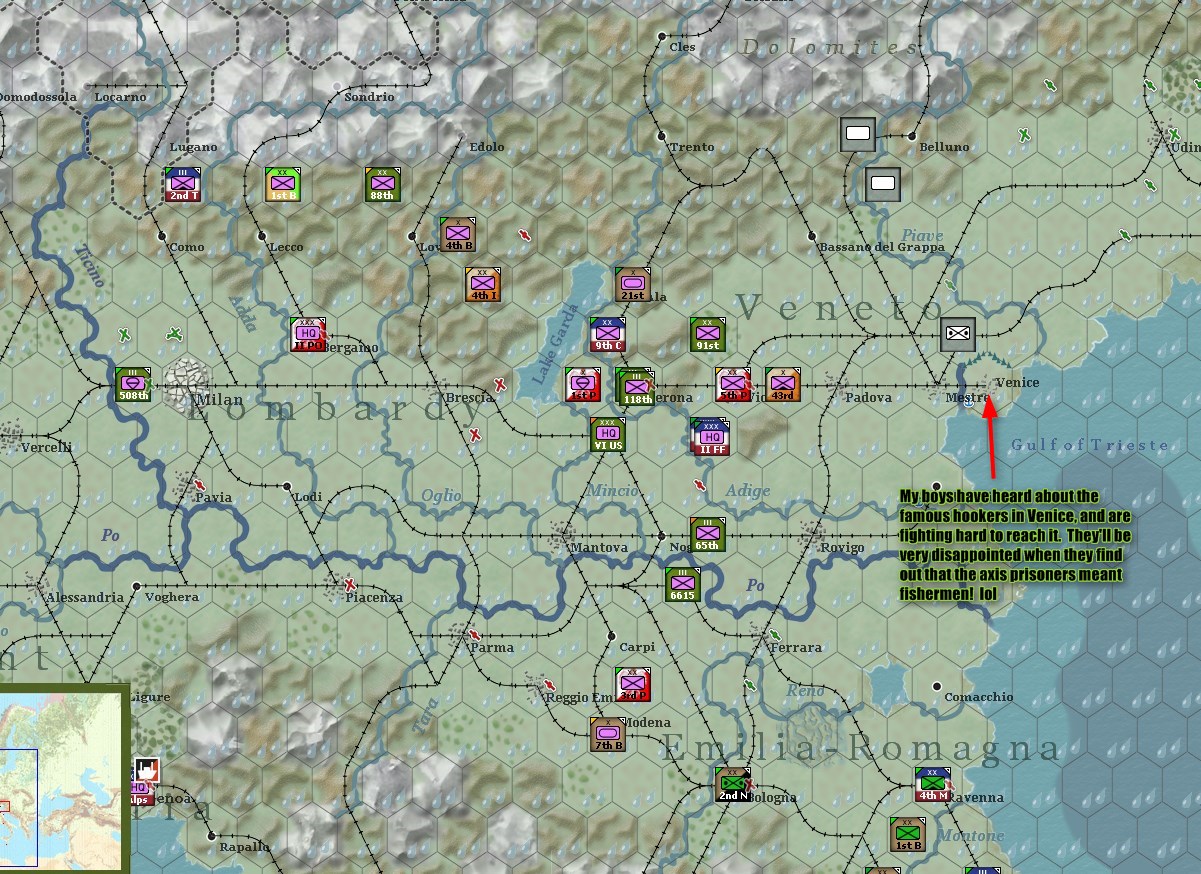This screenshot has height=874, width=1201.
Task: Select the 9th C division counter
Action: 607,335
